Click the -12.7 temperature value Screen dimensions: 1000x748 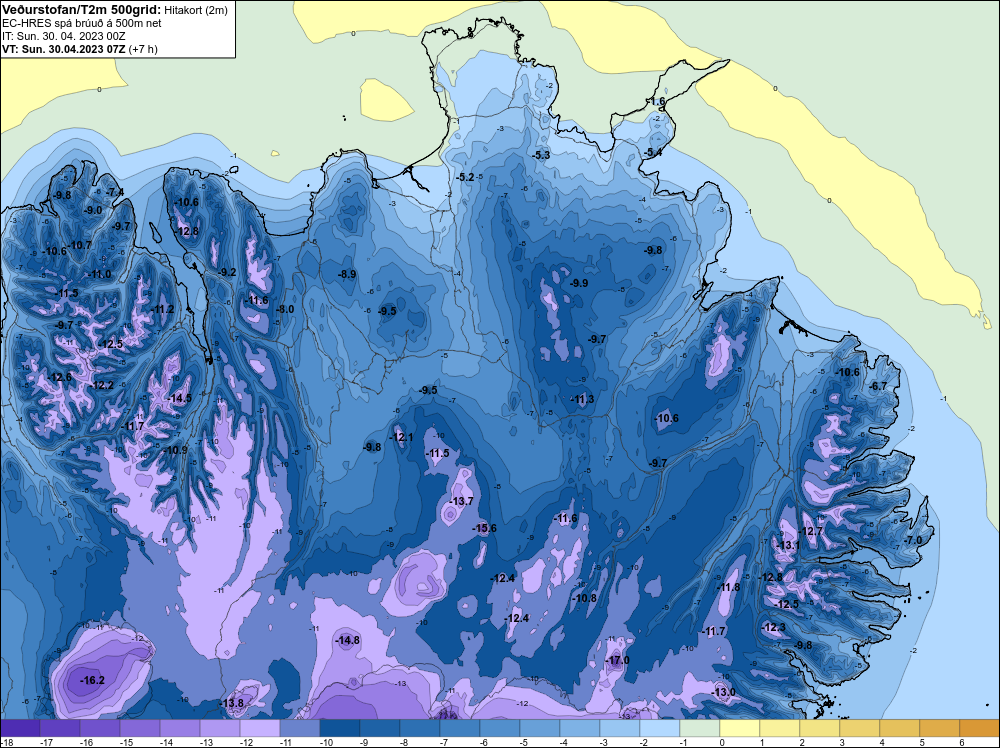[811, 531]
